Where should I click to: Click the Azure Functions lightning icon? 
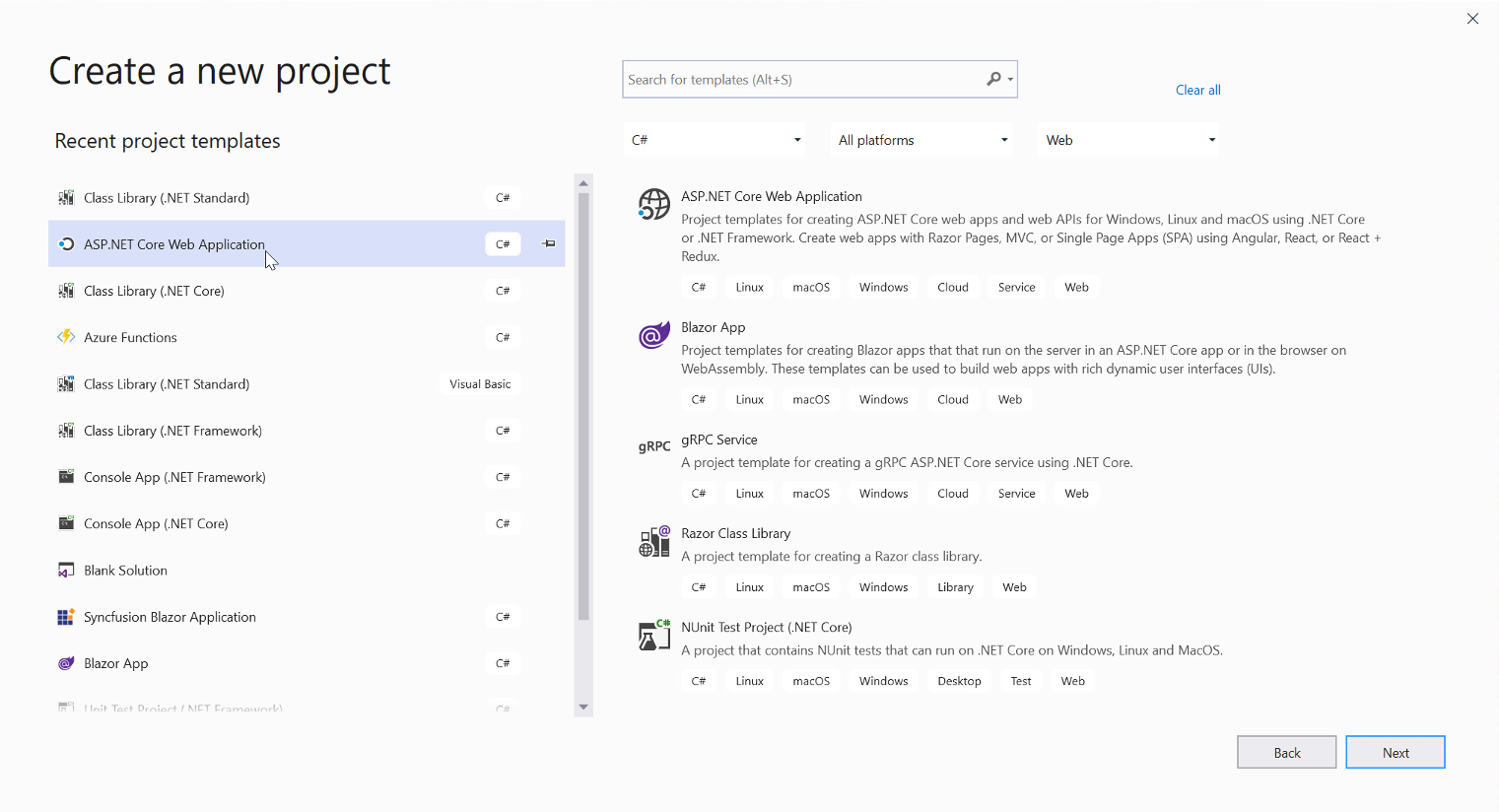click(x=66, y=337)
